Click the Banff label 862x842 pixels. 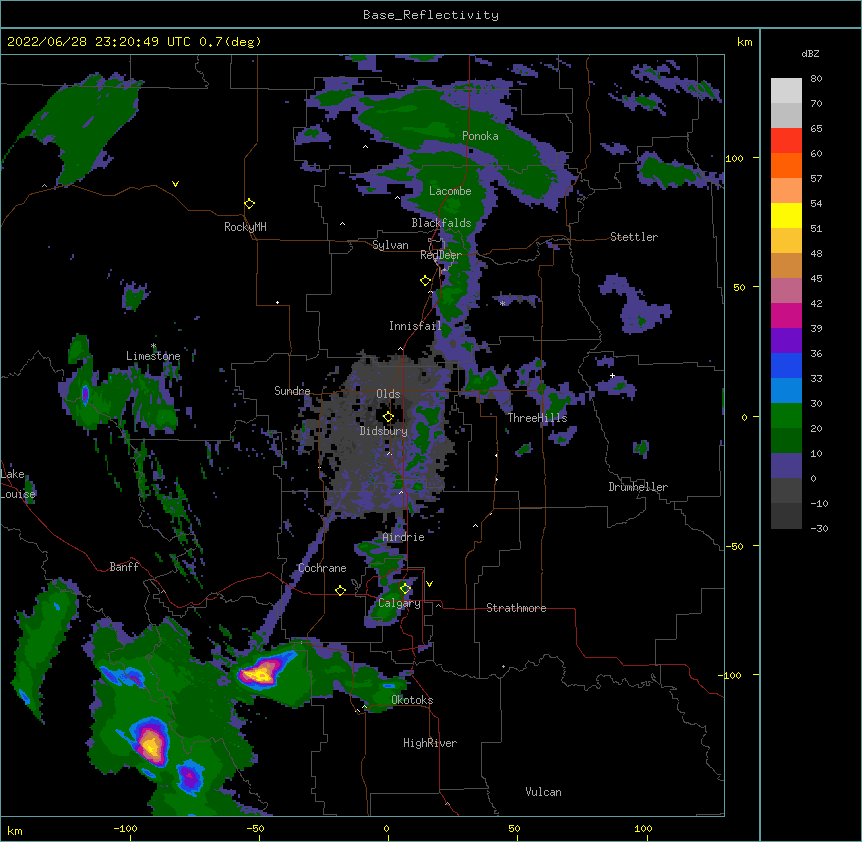(124, 567)
